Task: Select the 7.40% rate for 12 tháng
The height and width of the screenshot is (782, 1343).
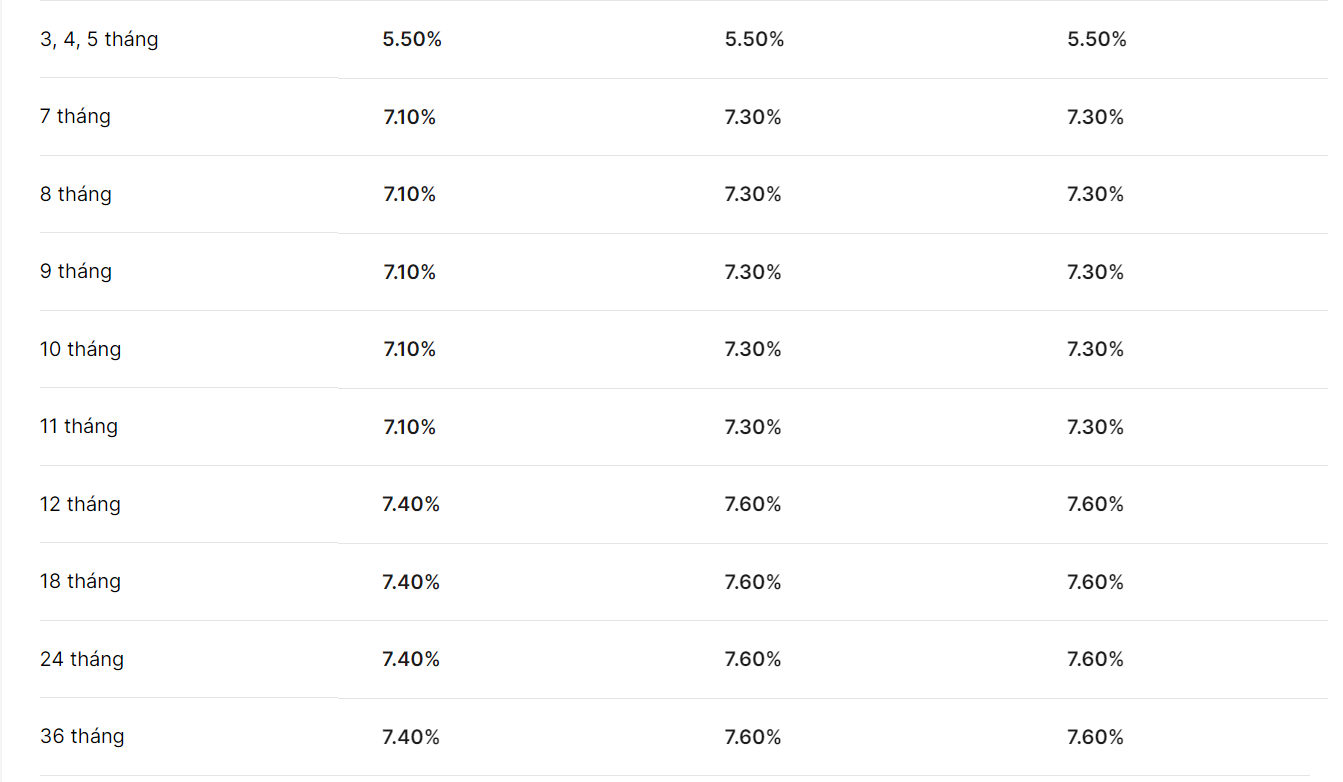Action: pyautogui.click(x=411, y=504)
